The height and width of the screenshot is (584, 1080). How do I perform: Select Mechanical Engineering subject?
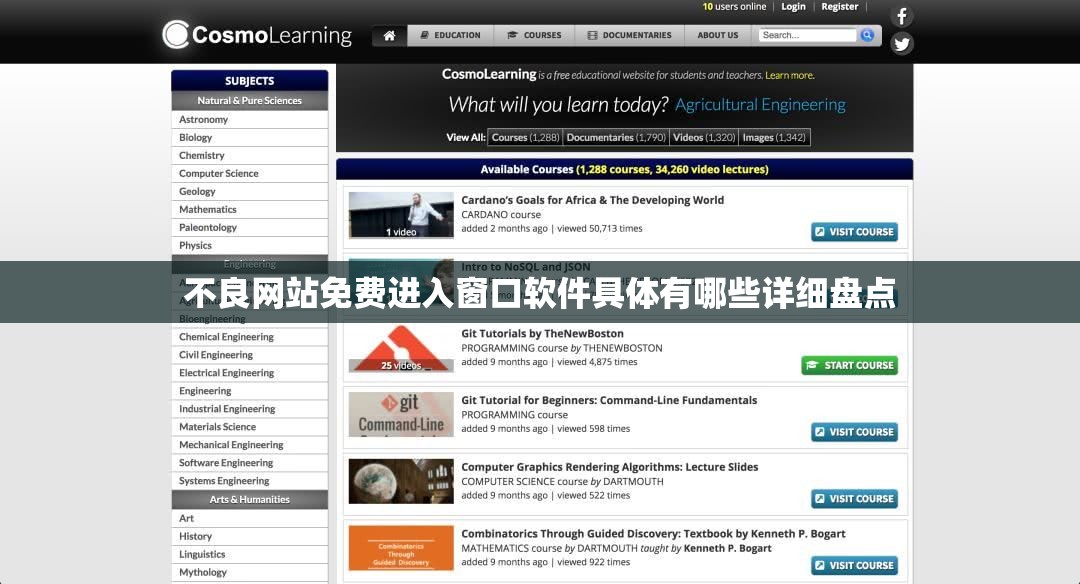tap(249, 445)
